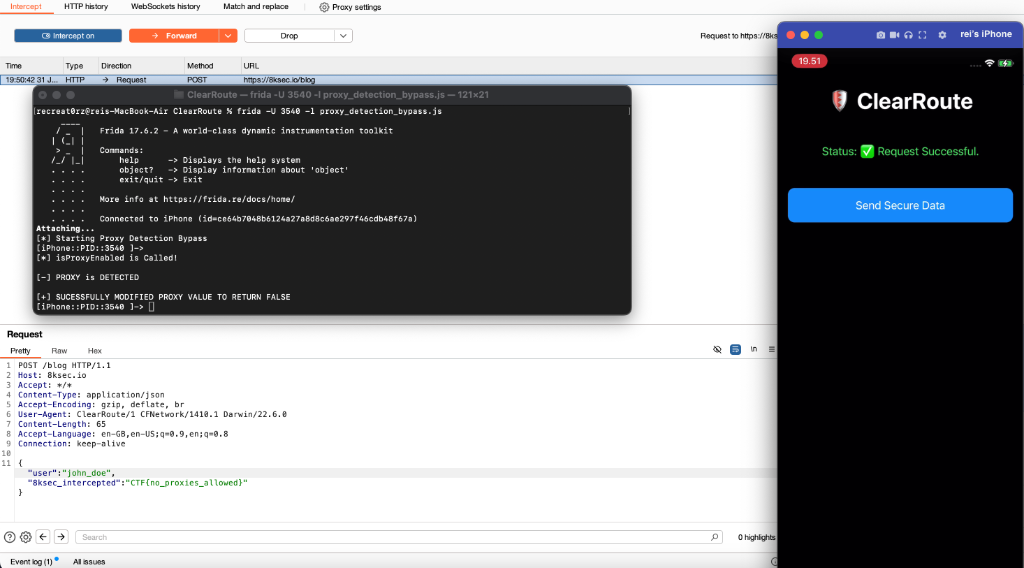Expand the Drop button dropdown arrow
The height and width of the screenshot is (568, 1024).
coord(343,36)
